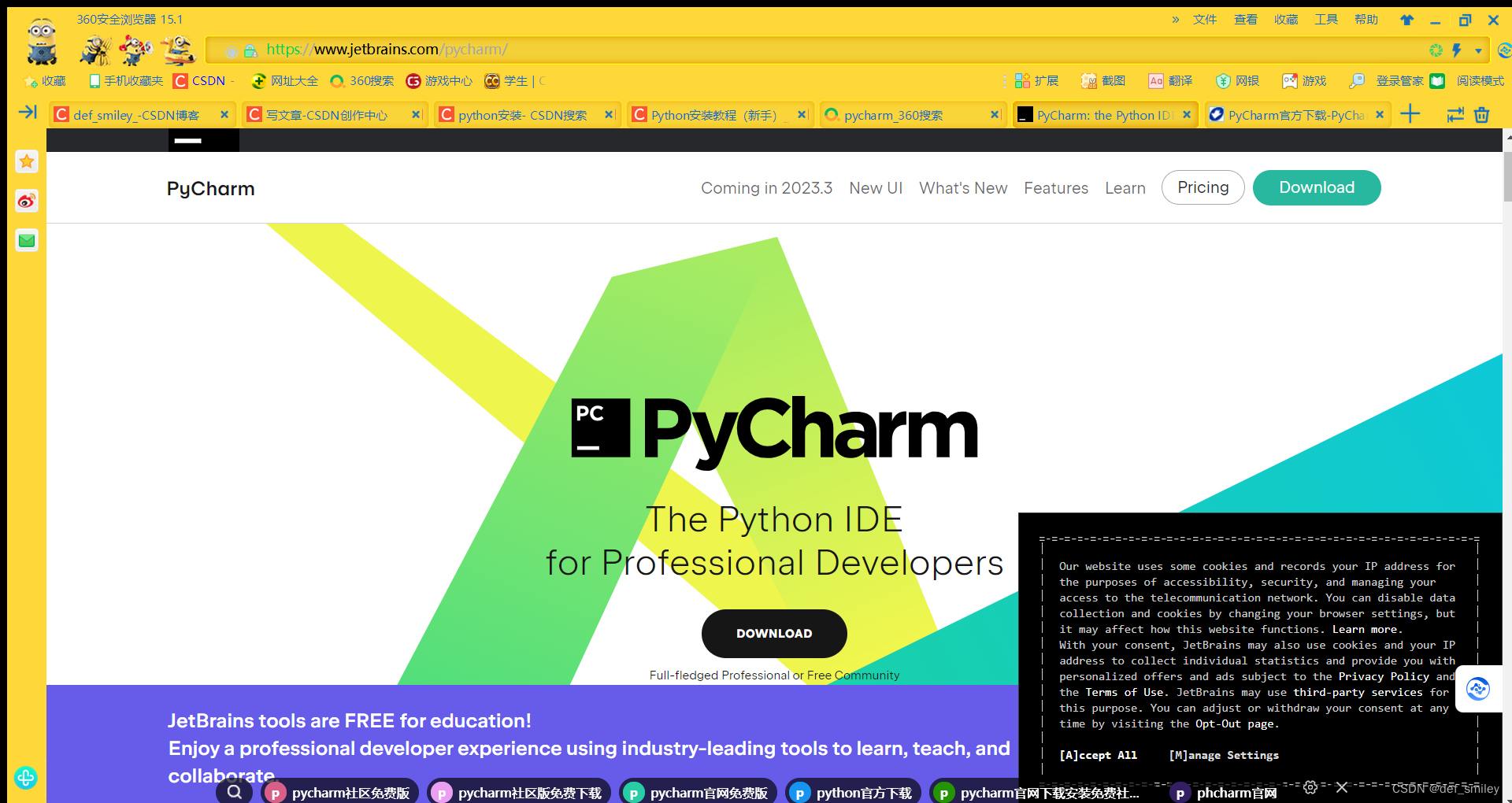Open the Coming in 2023.3 page

point(766,188)
